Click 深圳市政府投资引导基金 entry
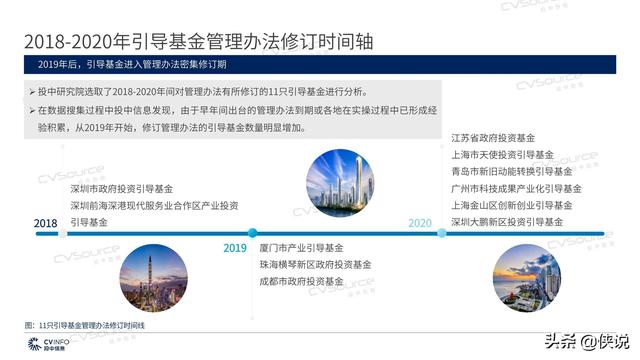 [122, 189]
